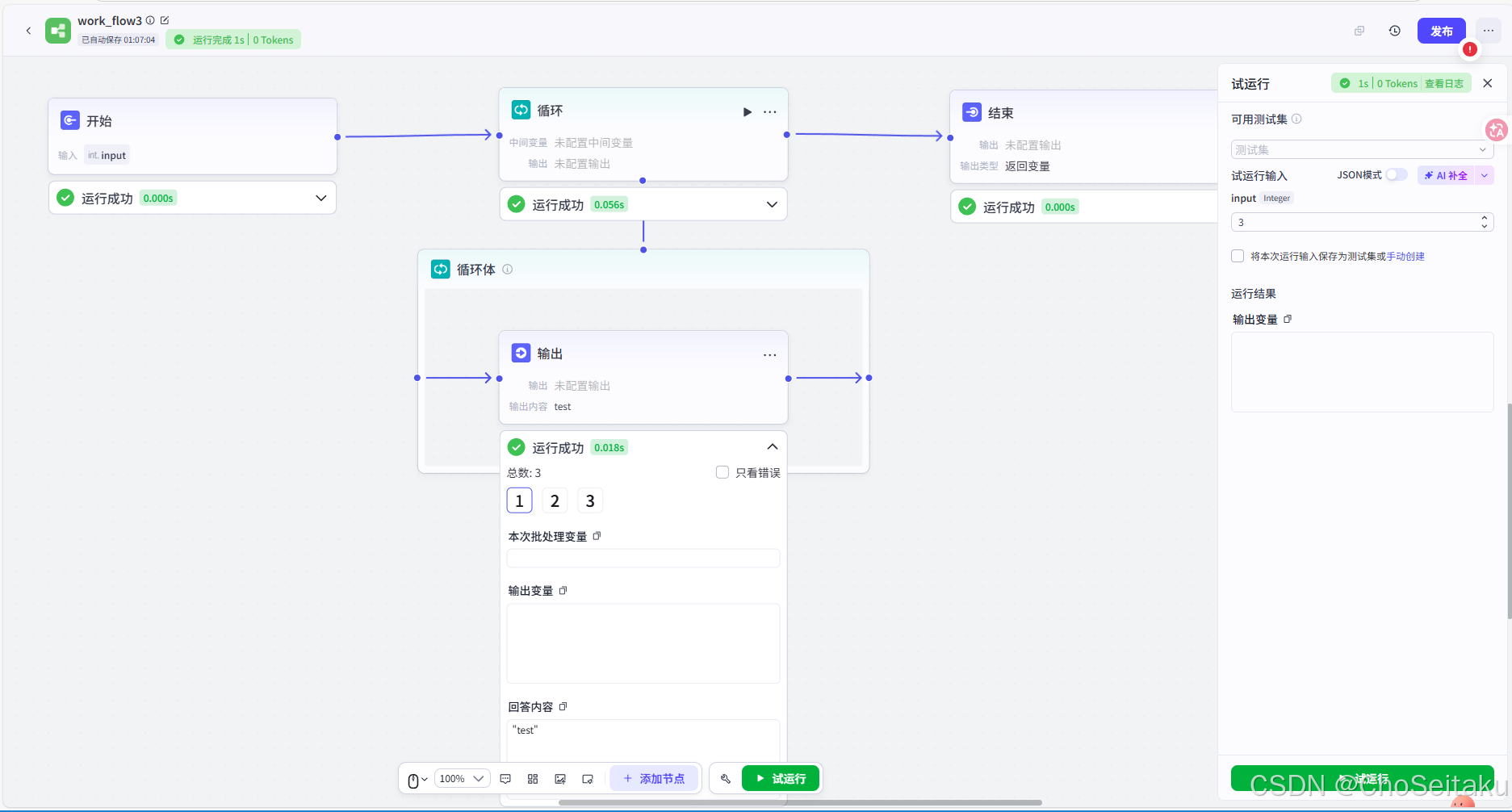Image resolution: width=1512 pixels, height=812 pixels.
Task: Expand 开始 node run result
Action: coord(321,198)
